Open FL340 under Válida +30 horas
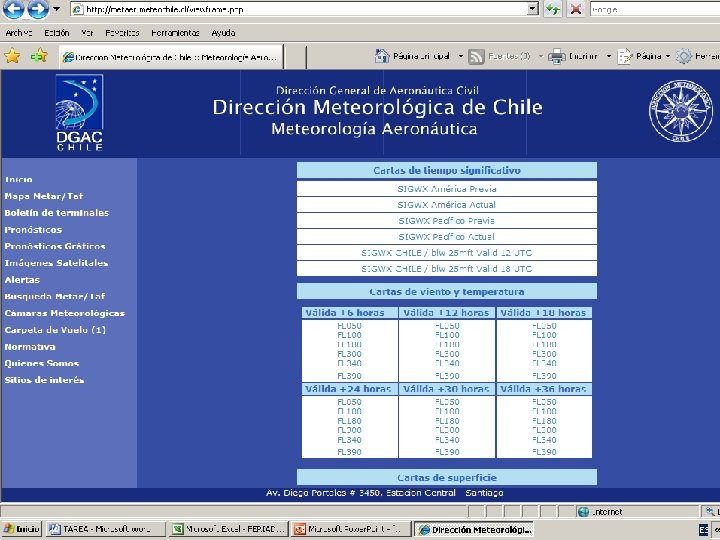Screen dimensions: 720x540 [447, 440]
